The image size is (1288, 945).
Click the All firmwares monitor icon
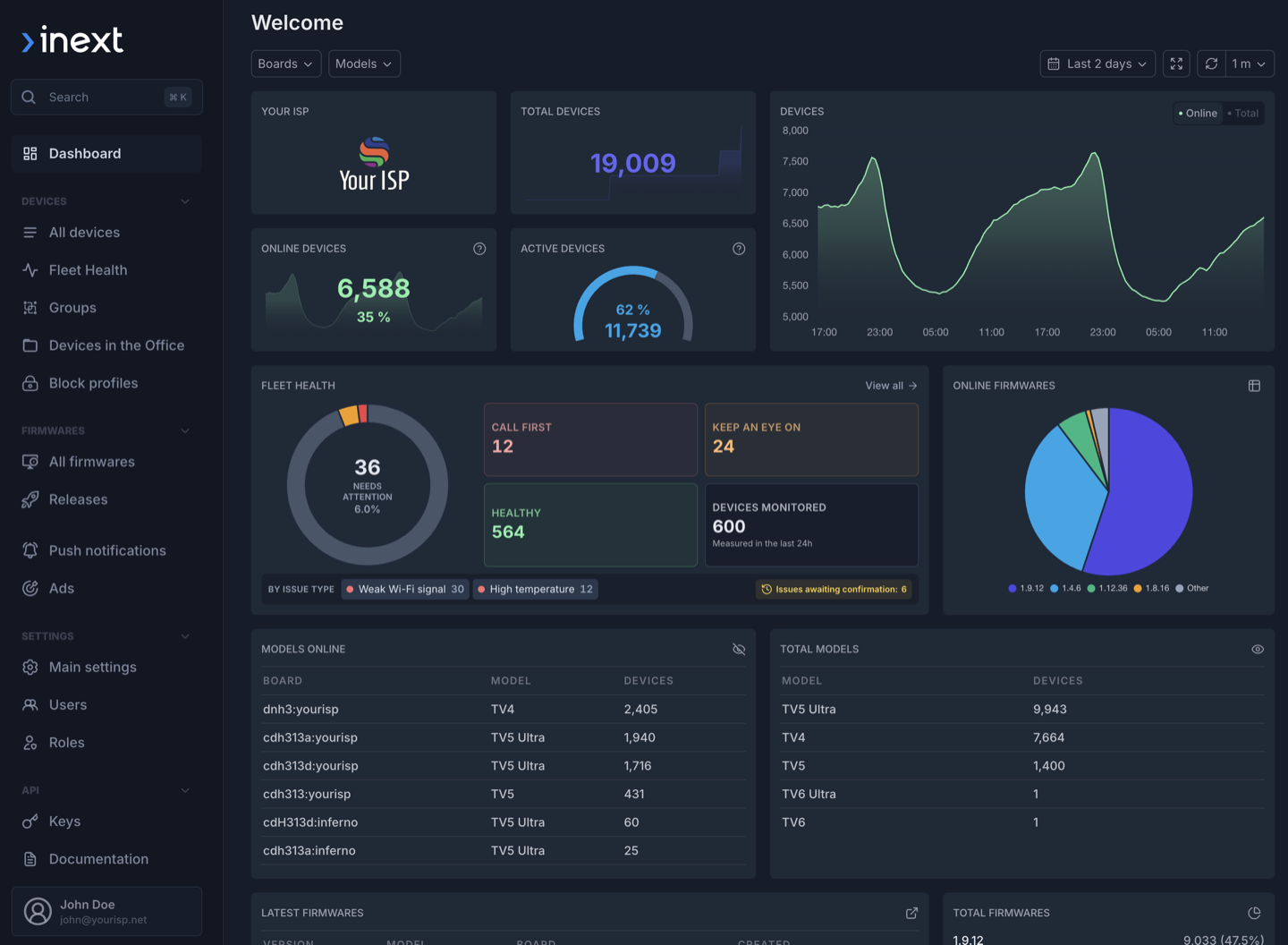30,462
